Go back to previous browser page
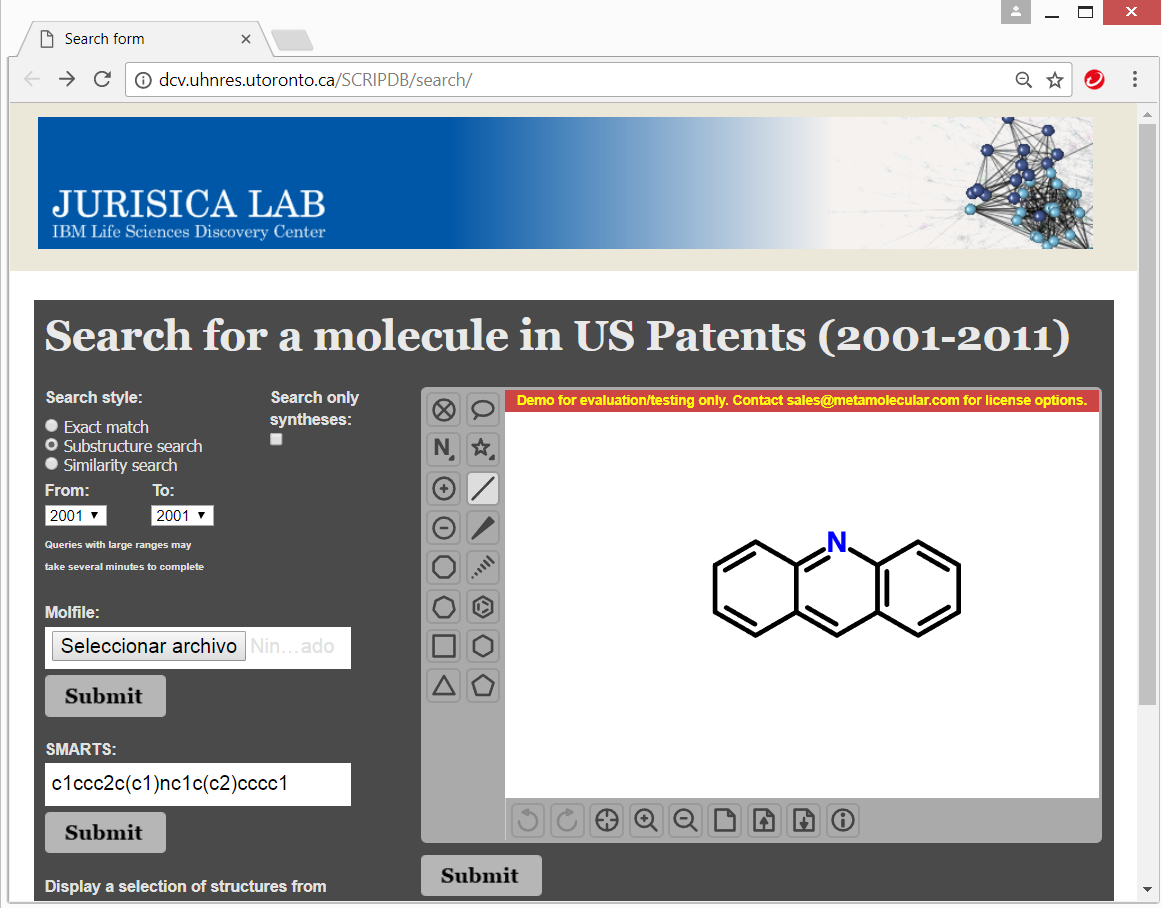 [x=32, y=79]
